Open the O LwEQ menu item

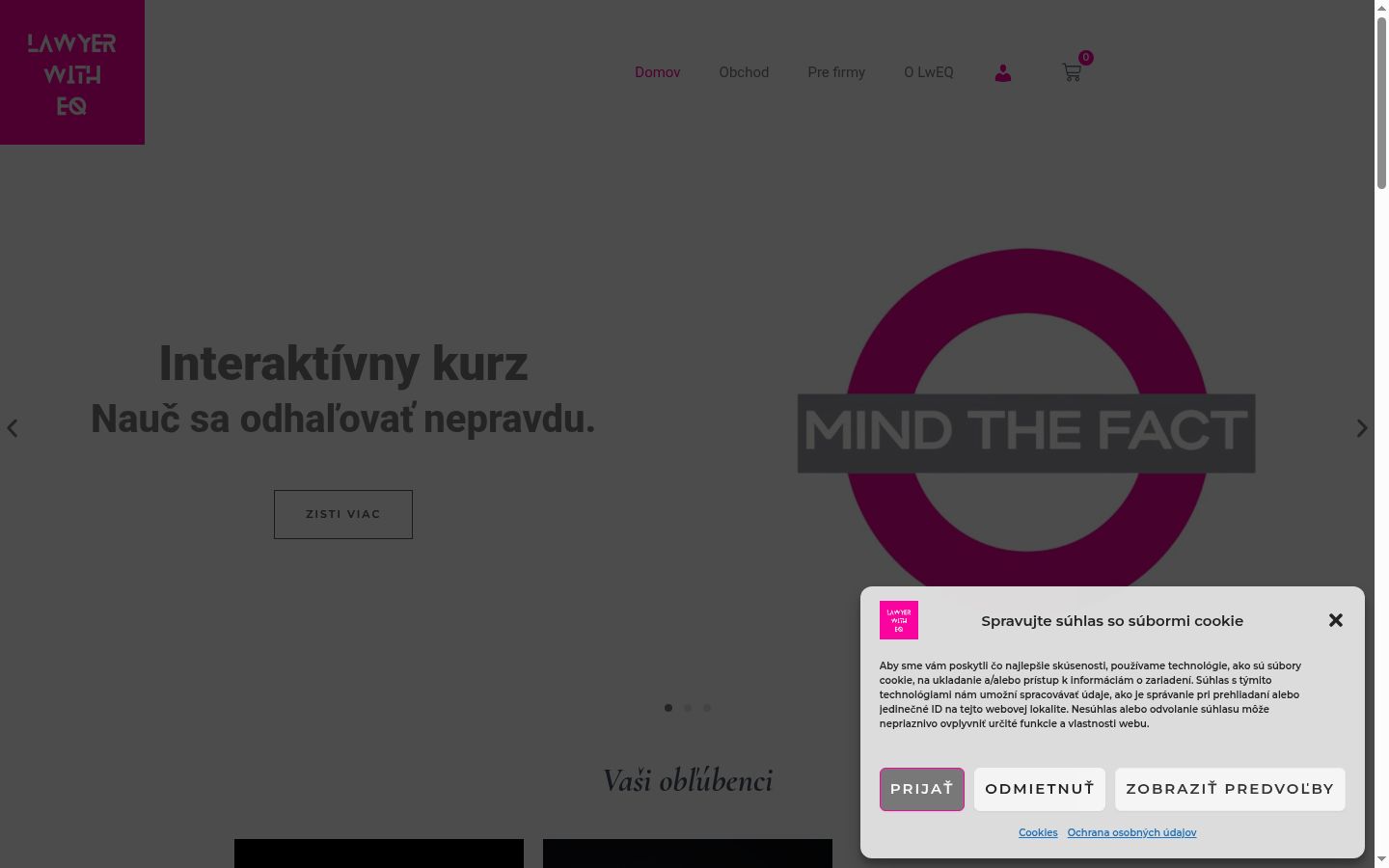tap(929, 72)
